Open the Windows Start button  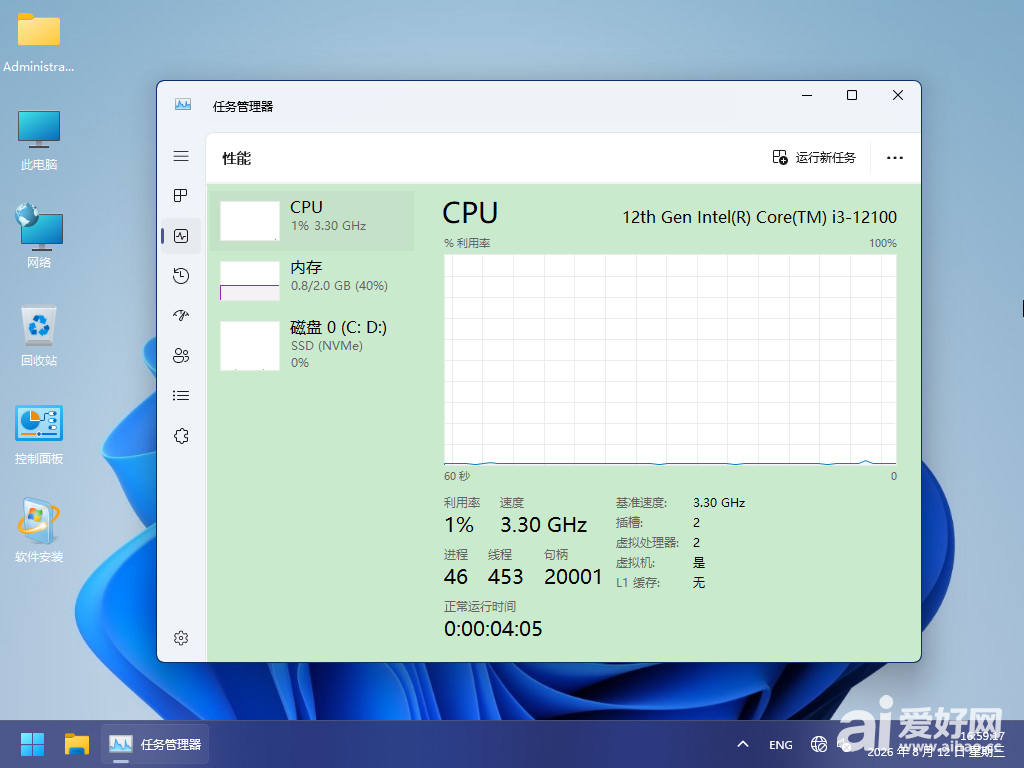click(x=32, y=744)
